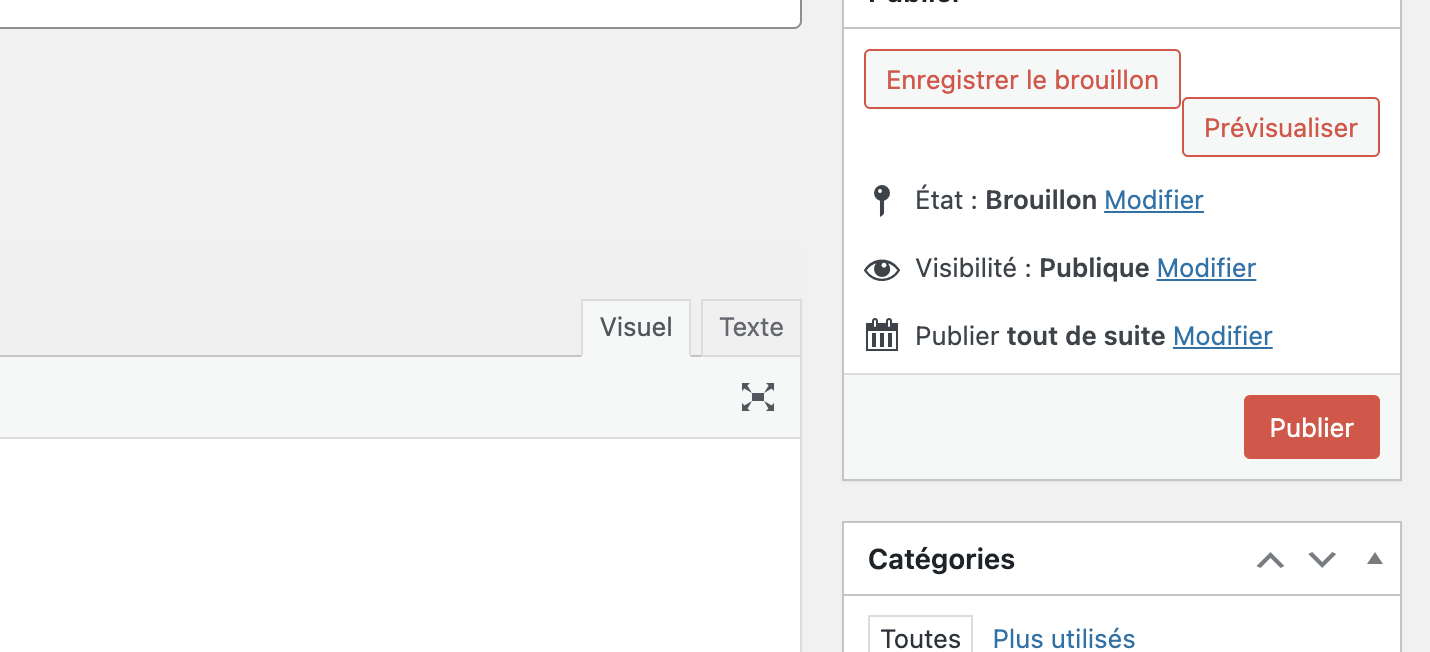Click Enregistrer le brouillon button
The image size is (1430, 652).
[x=1022, y=80]
